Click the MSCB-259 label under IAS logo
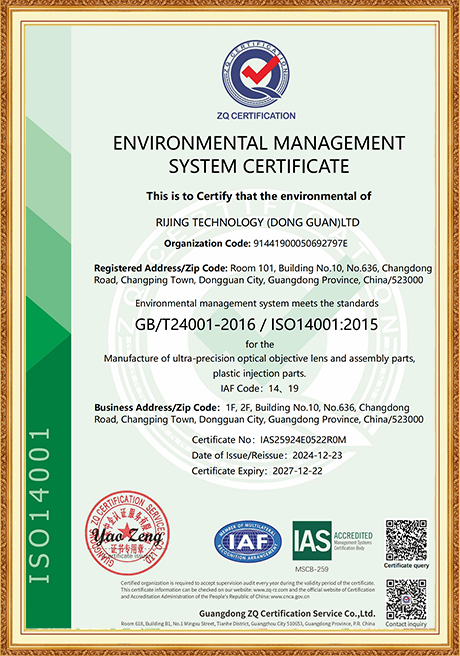Image resolution: width=460 pixels, height=656 pixels. point(312,569)
